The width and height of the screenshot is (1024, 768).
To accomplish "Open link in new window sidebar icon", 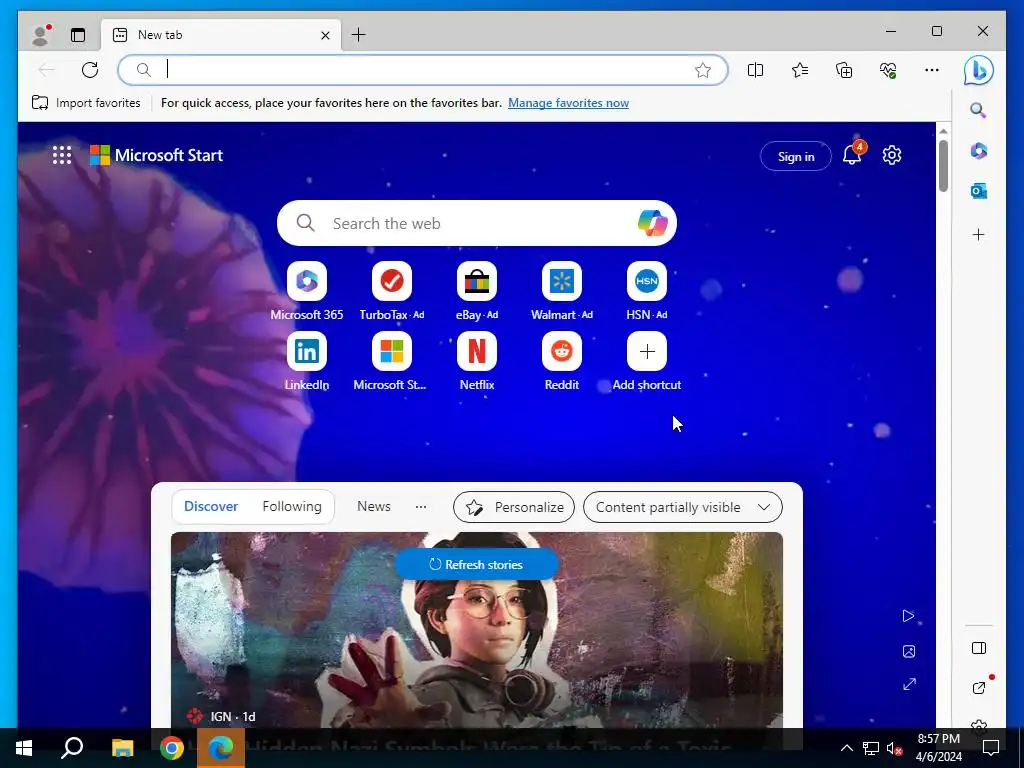I will (x=978, y=687).
